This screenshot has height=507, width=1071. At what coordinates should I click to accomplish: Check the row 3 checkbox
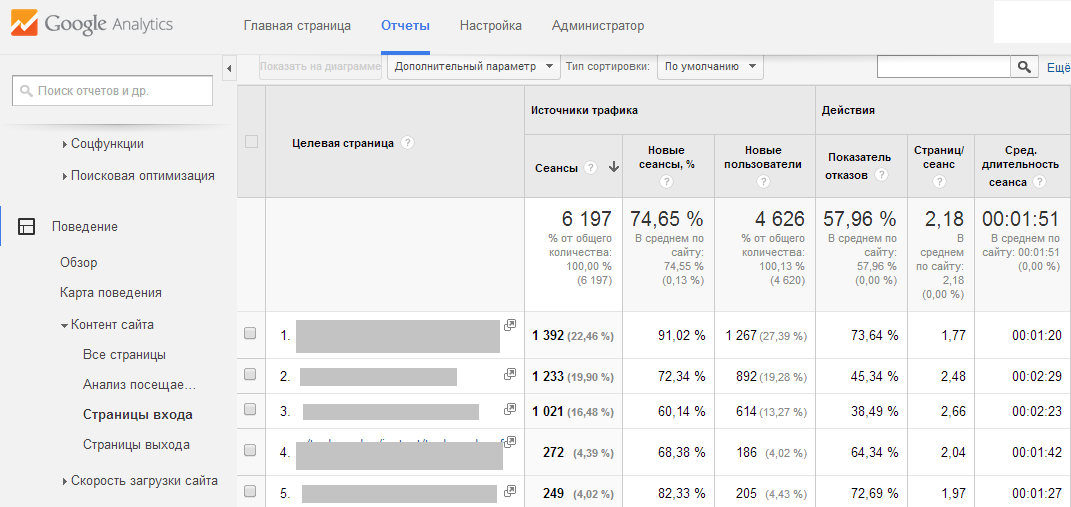250,409
